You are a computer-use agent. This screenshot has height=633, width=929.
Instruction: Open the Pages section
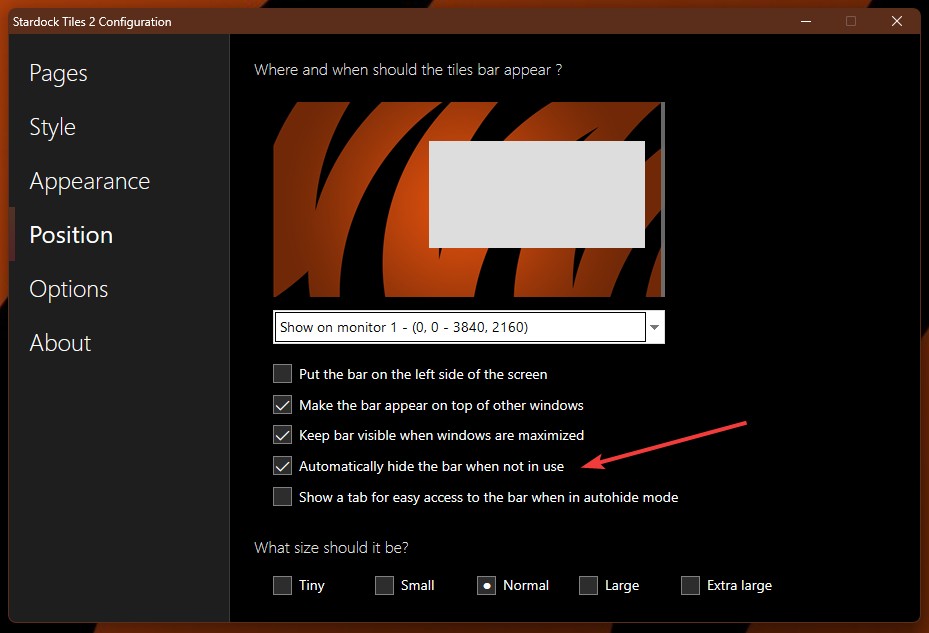tap(58, 73)
